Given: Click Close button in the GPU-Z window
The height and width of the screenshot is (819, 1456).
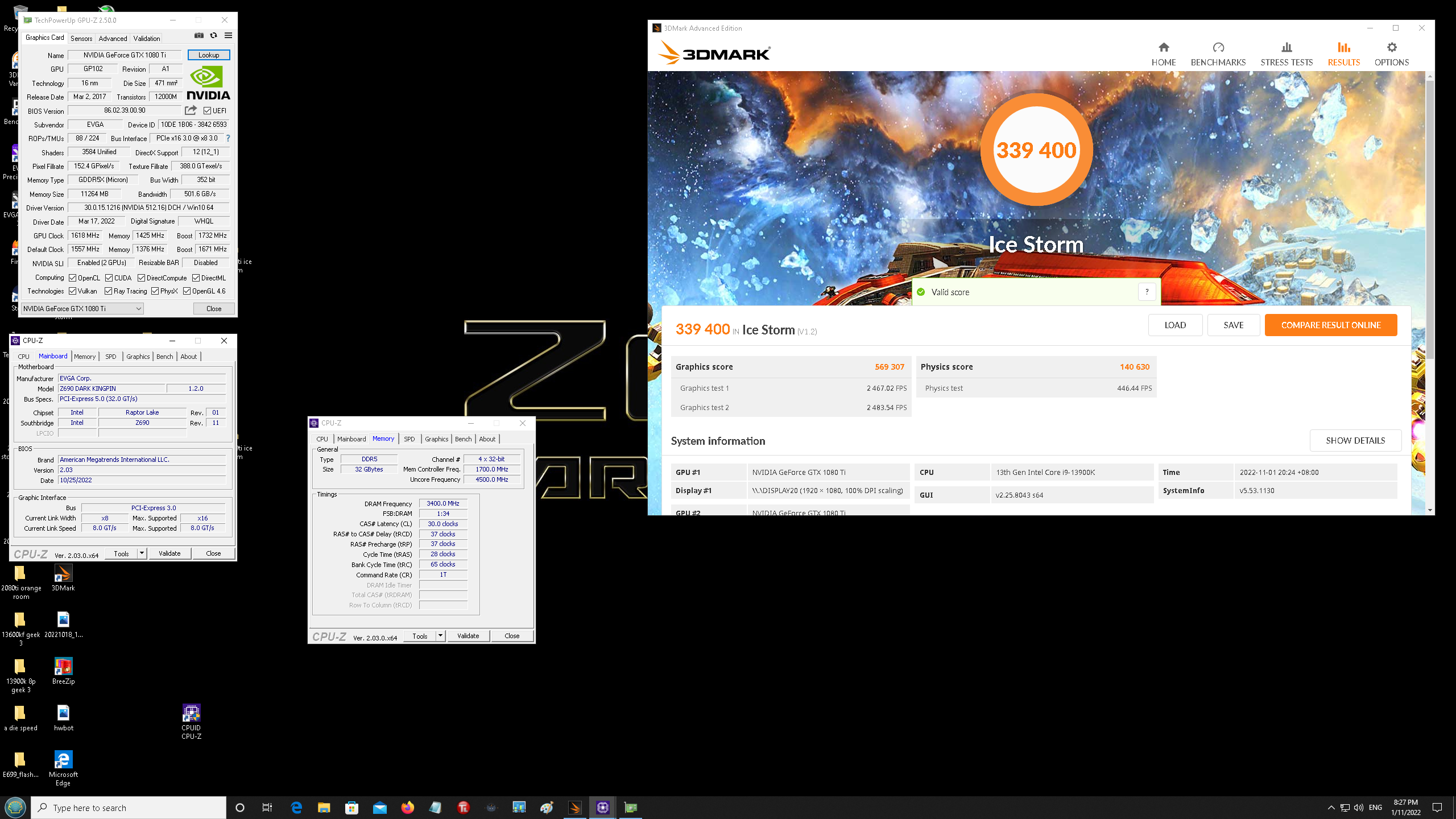Looking at the screenshot, I should click(214, 308).
